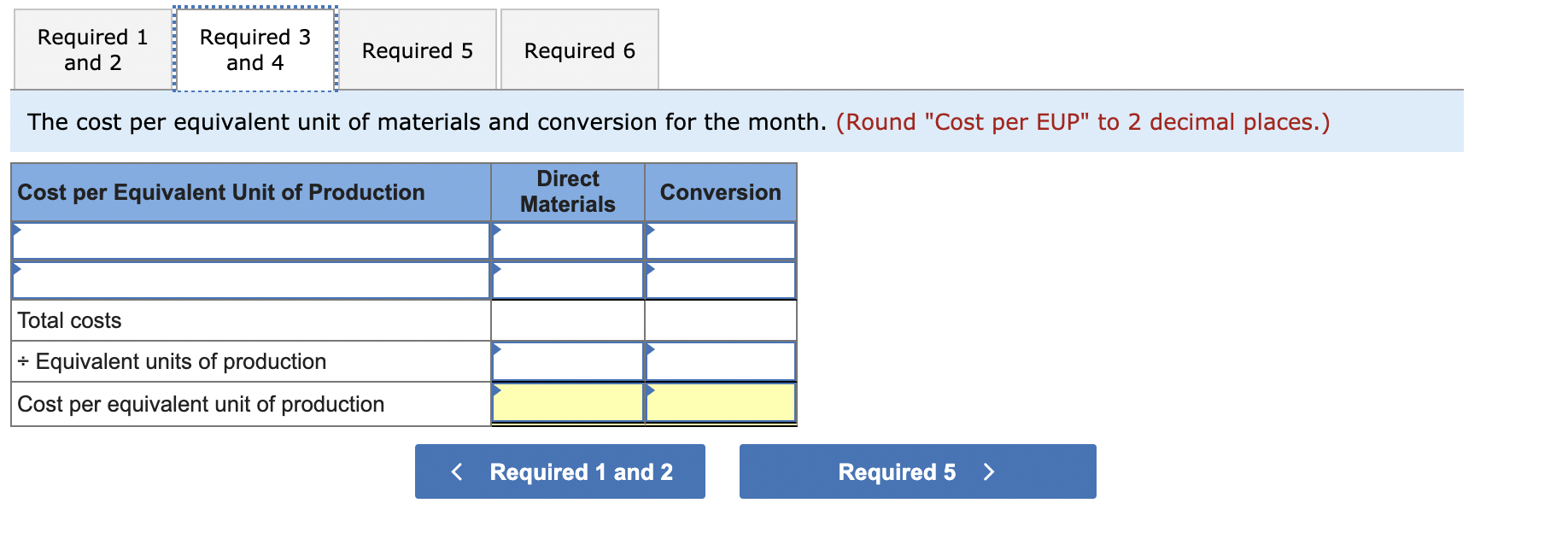Screen dimensions: 1568x550
Task: Open the Required 6 tab
Action: click(580, 50)
